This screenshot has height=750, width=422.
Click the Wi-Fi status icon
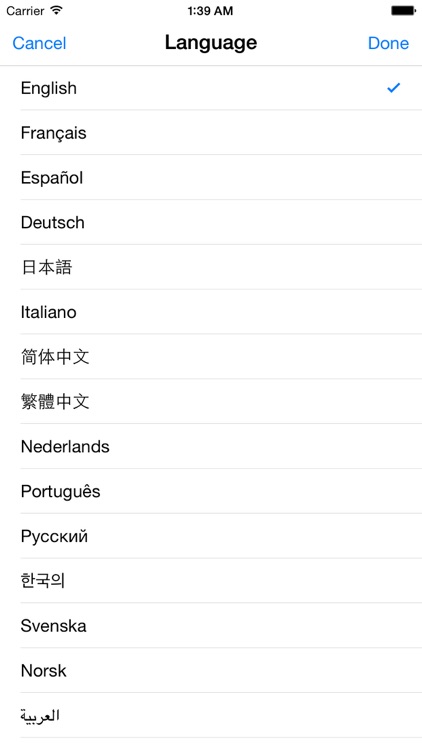[57, 10]
